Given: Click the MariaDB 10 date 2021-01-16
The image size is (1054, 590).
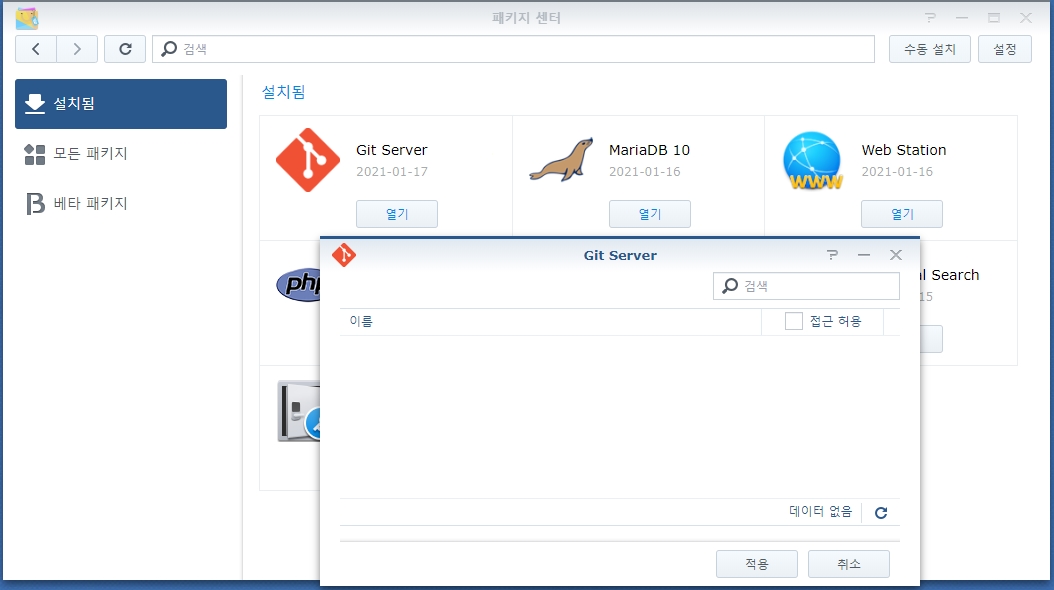Looking at the screenshot, I should [645, 171].
